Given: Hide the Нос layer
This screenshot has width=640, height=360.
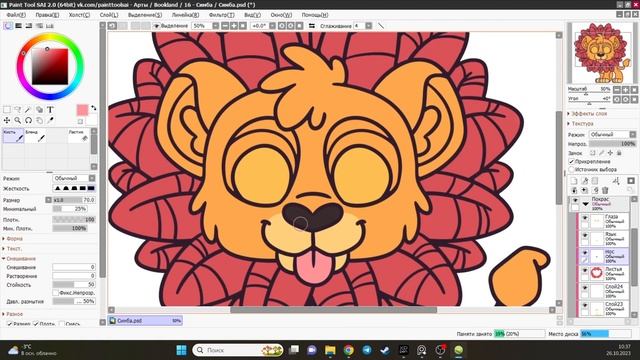Looking at the screenshot, I should click(x=585, y=253).
